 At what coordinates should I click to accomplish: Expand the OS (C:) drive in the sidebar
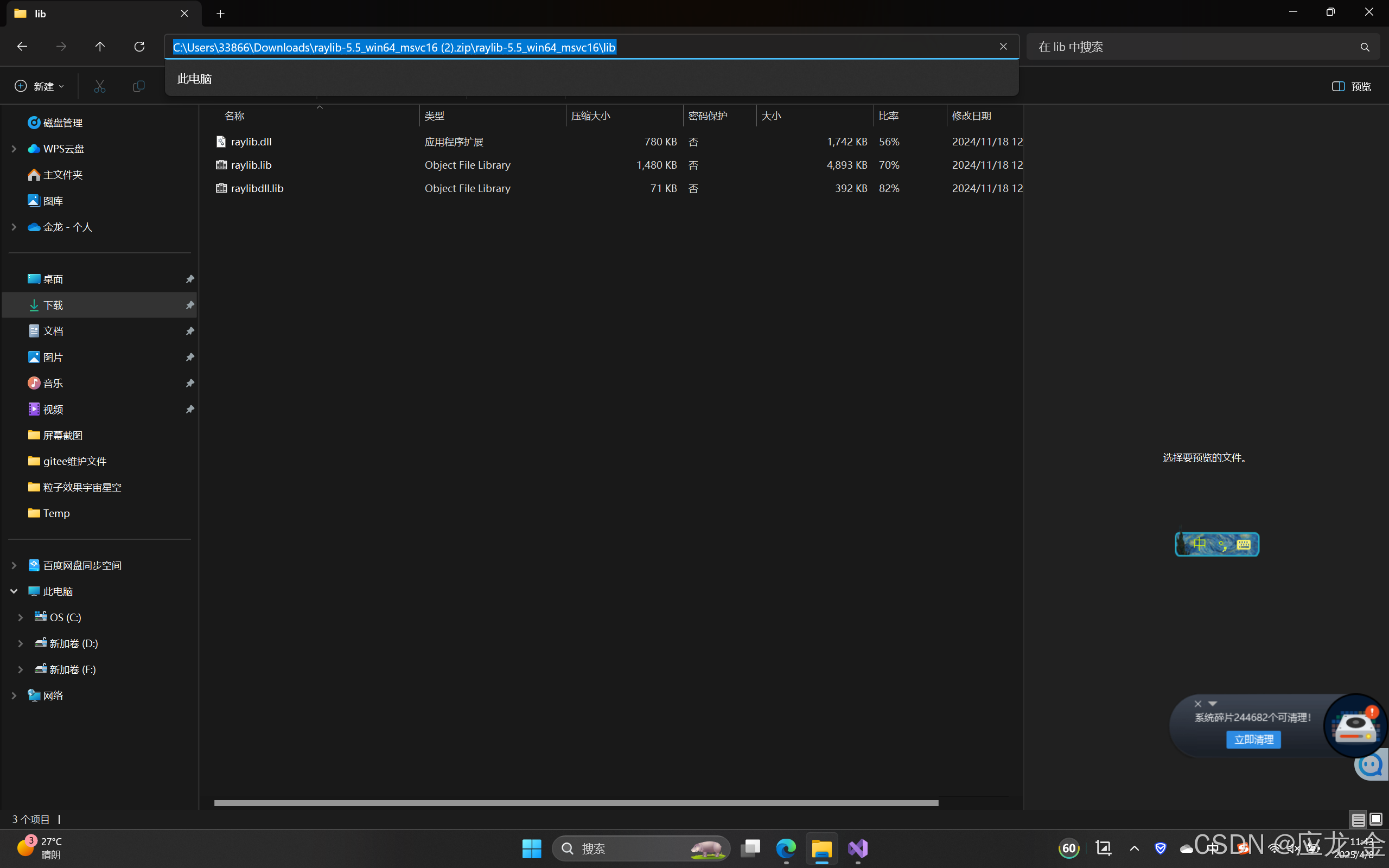tap(21, 617)
